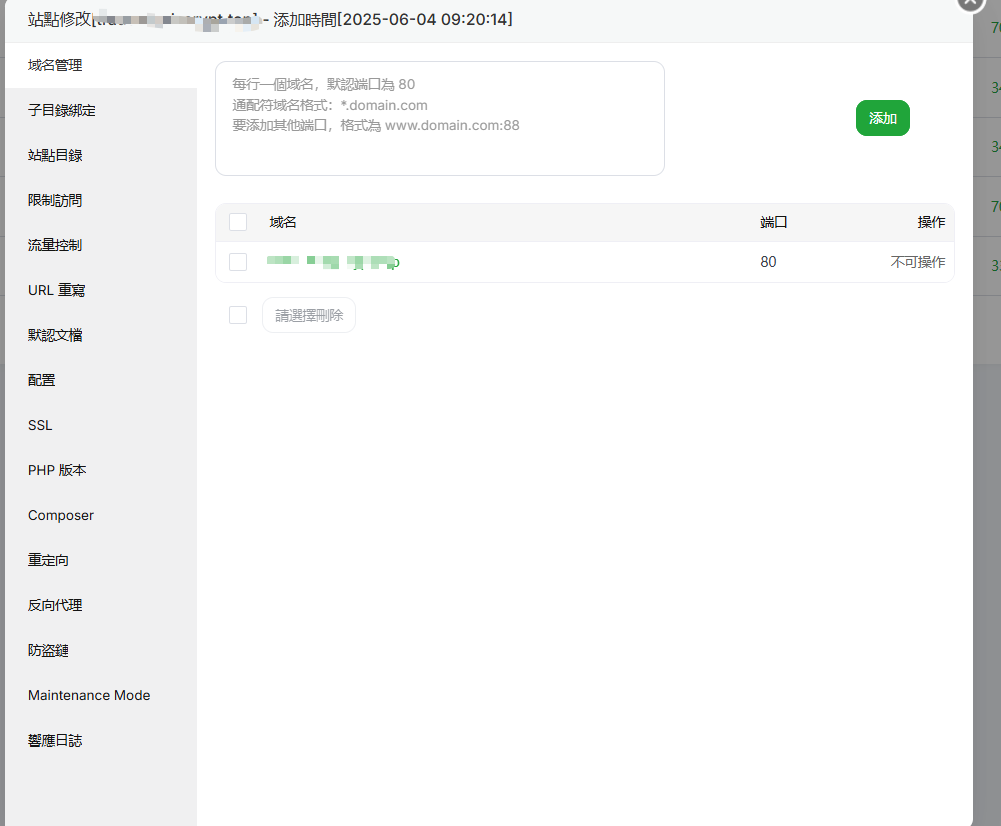
Task: Tick the checkbox next to 請選擇刪除
Action: (x=238, y=315)
